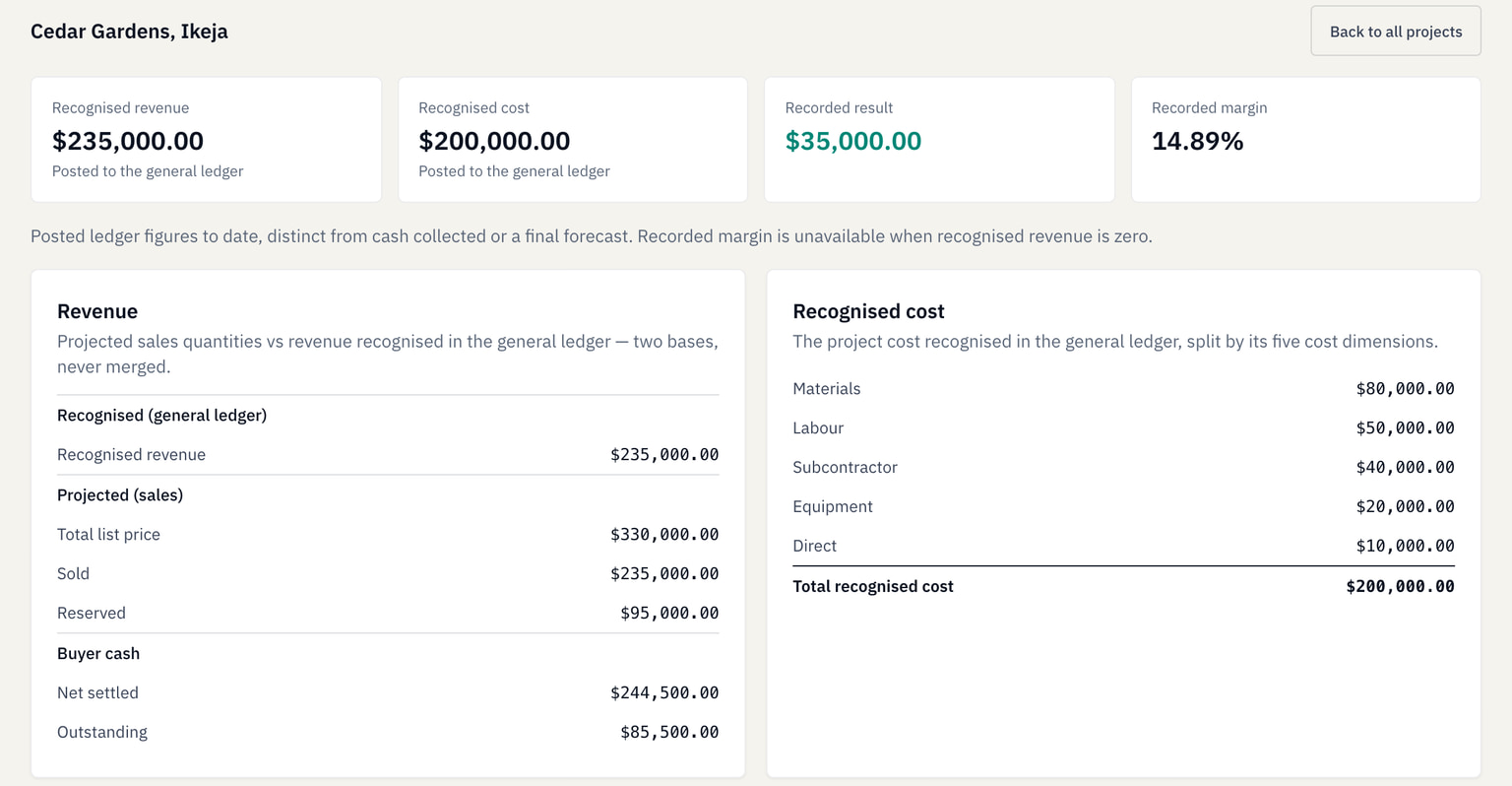Click 'Posted to the general ledger' under the $200,000.00 card

(x=514, y=171)
